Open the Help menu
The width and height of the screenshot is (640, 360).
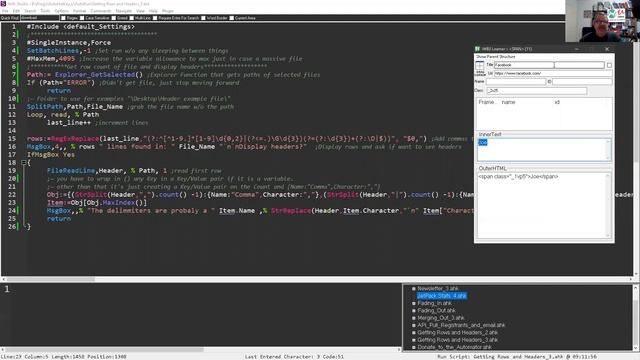153,11
